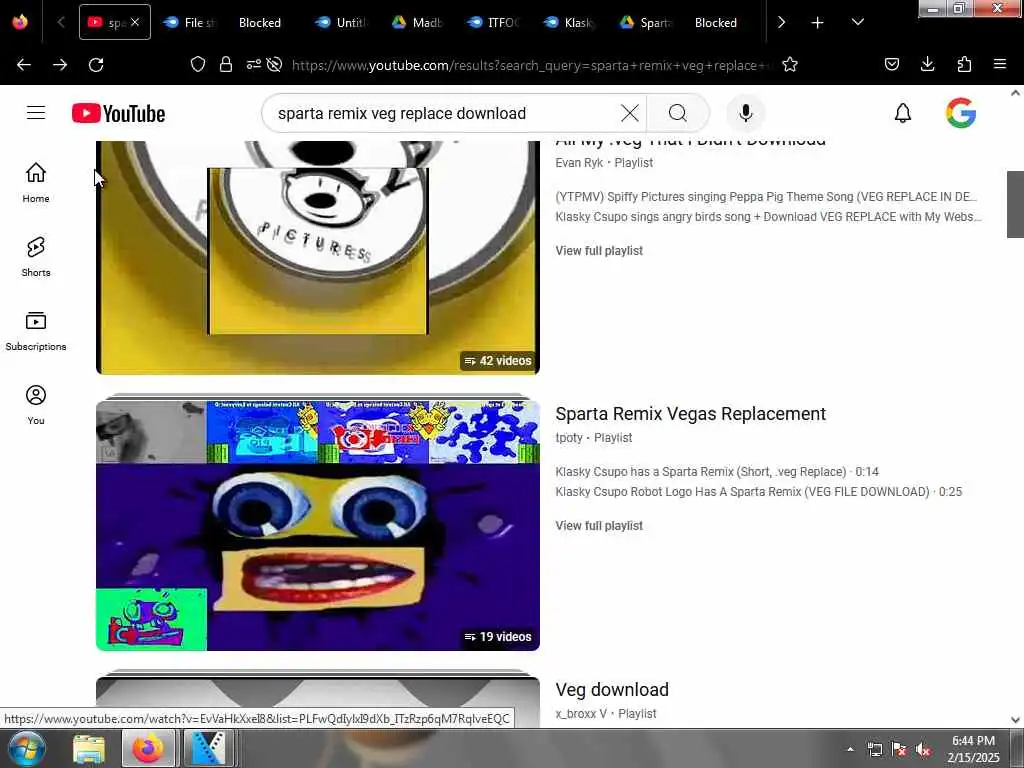1024x768 pixels.
Task: View full playlist by tpoty
Action: (599, 526)
